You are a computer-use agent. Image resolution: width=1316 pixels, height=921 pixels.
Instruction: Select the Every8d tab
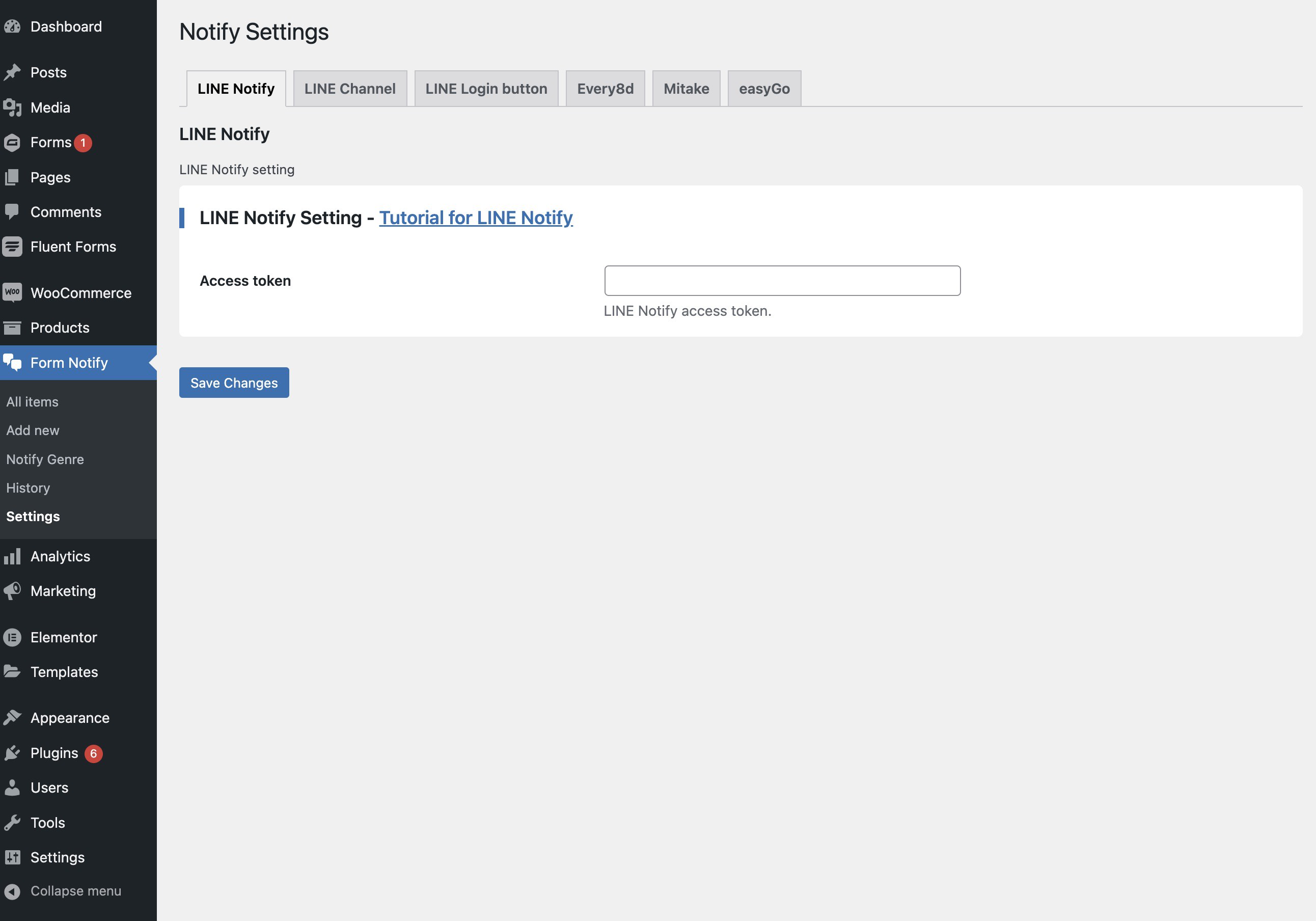(x=605, y=89)
